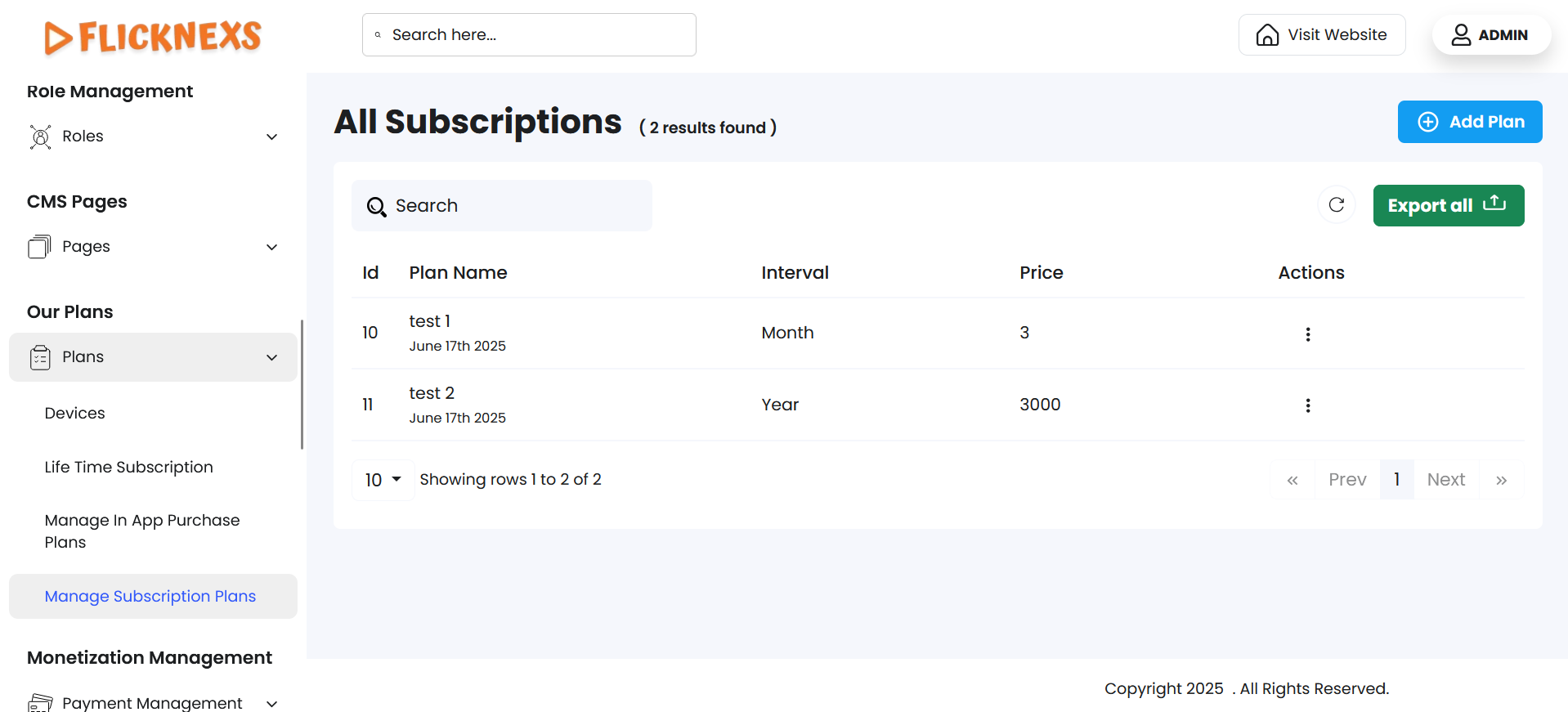The image size is (1568, 712).
Task: Open Devices in the Plans submenu
Action: point(74,413)
